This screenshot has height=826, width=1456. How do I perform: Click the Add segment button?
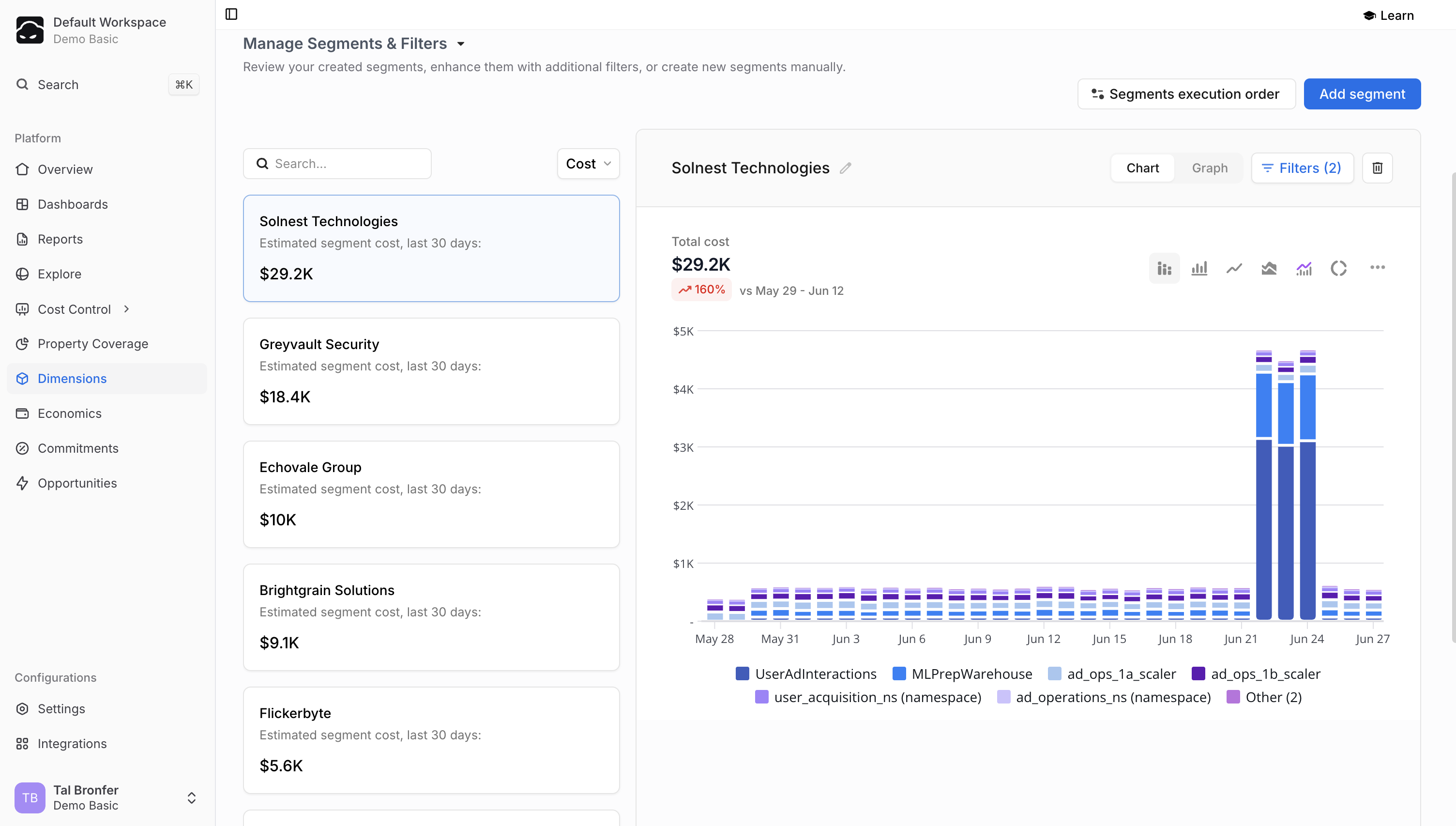1362,94
